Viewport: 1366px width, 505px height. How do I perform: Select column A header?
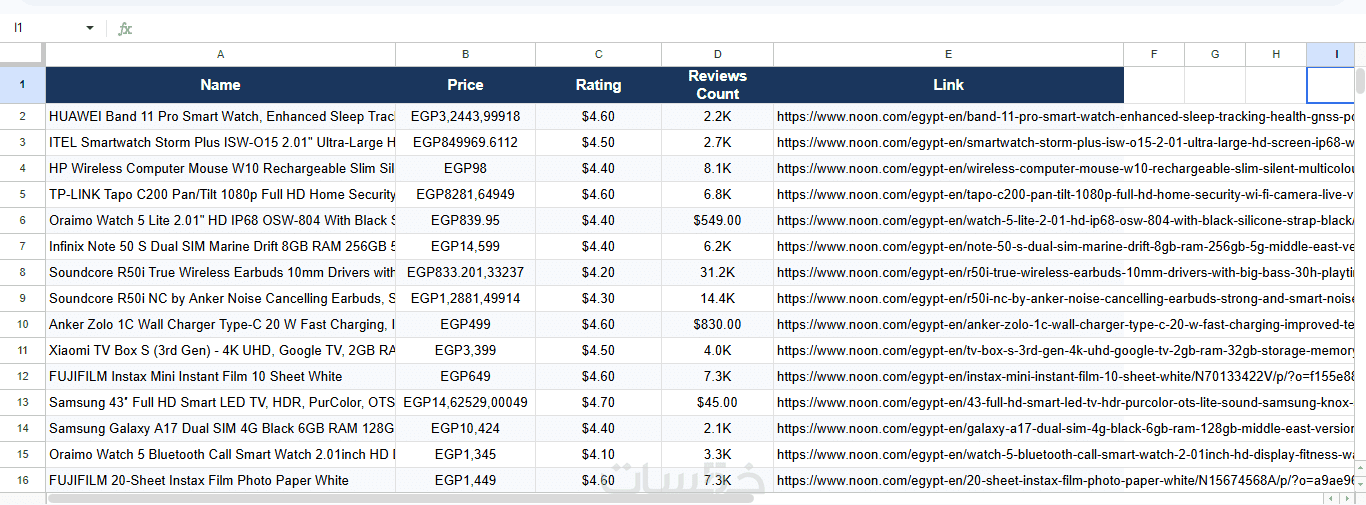pyautogui.click(x=220, y=54)
